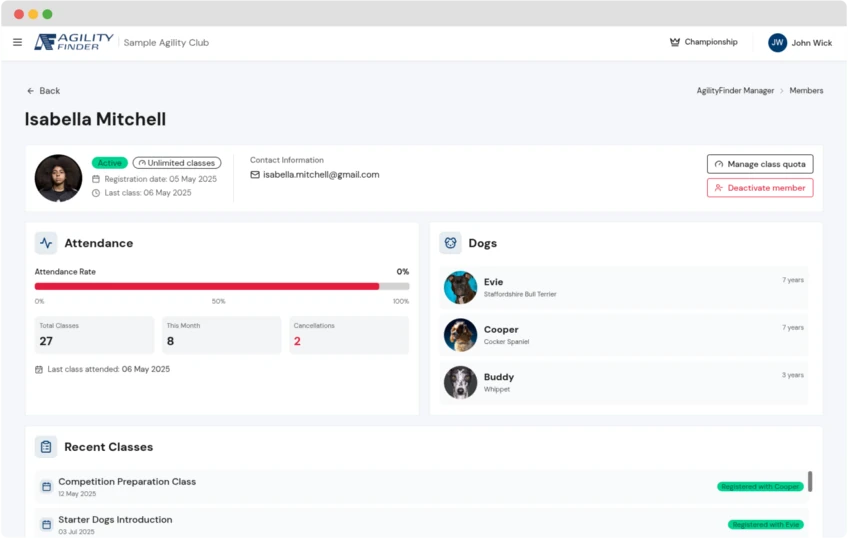This screenshot has width=848, height=538.
Task: Click the 0% attendance rate value
Action: [402, 272]
